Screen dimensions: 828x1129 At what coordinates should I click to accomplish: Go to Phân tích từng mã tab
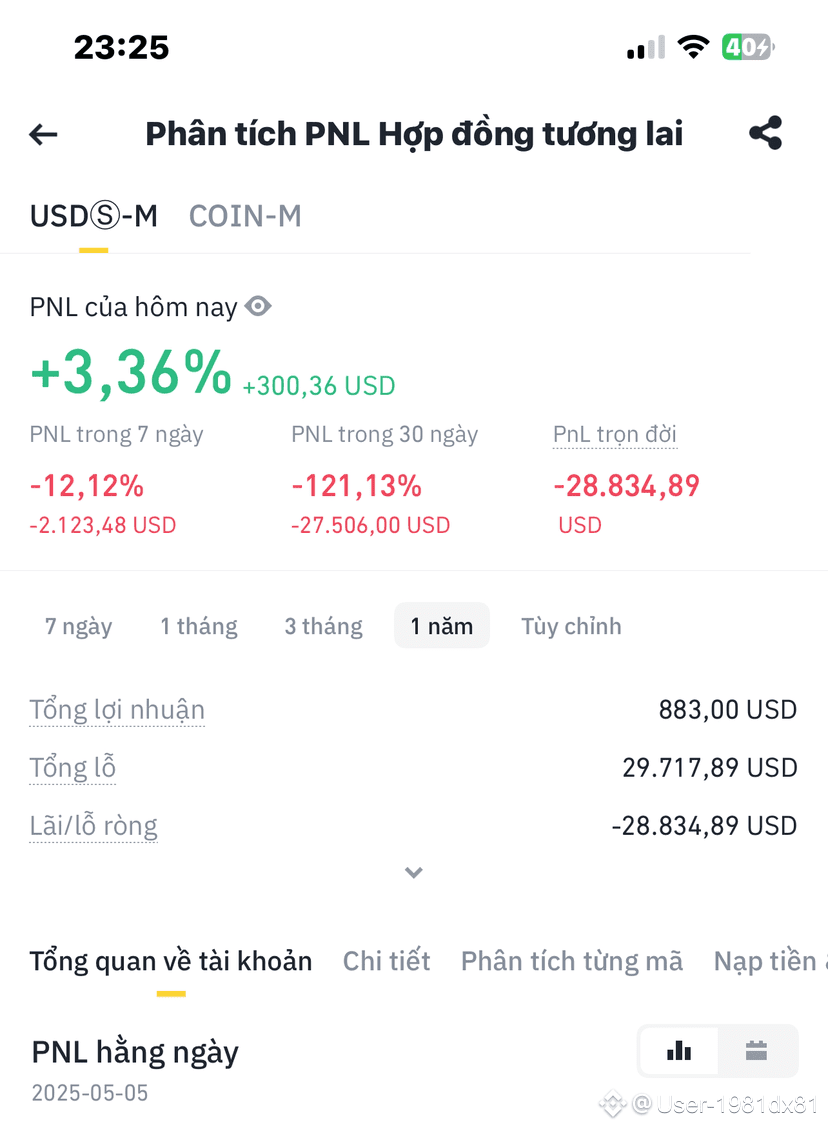[x=572, y=961]
